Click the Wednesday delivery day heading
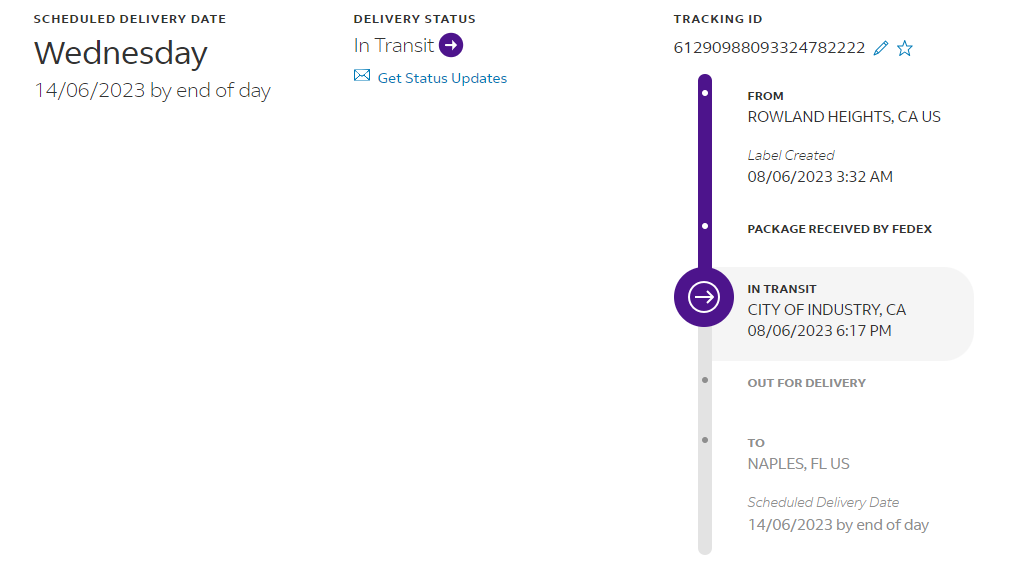The width and height of the screenshot is (1028, 566). (121, 52)
